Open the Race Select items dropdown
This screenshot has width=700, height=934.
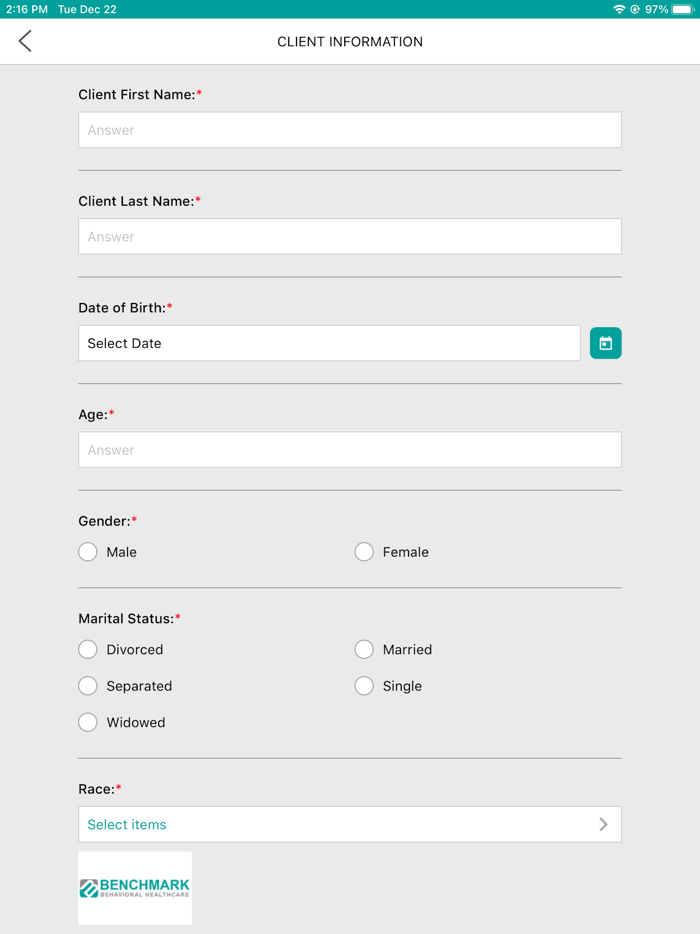pyautogui.click(x=349, y=824)
